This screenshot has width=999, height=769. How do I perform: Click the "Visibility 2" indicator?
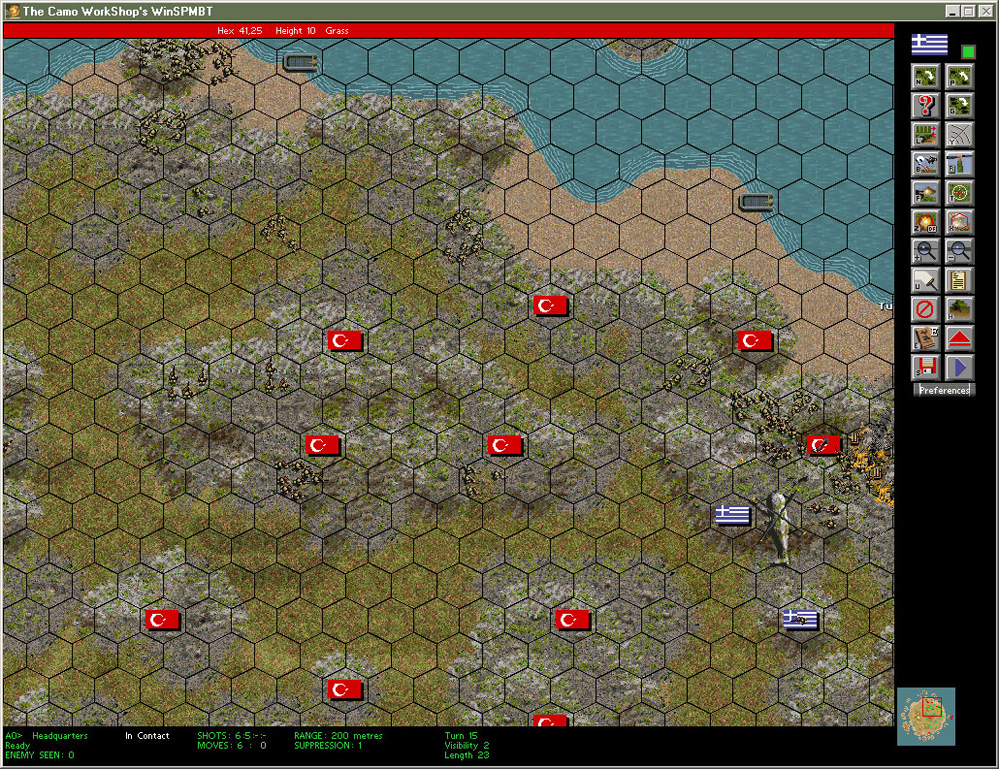coord(467,745)
